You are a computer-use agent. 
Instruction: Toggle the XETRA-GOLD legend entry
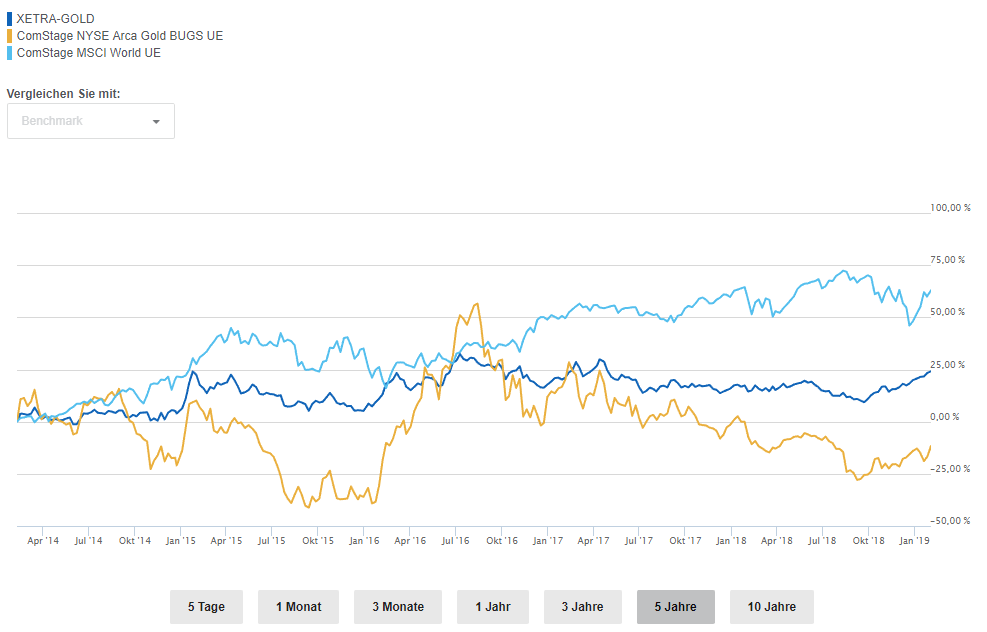coord(56,19)
